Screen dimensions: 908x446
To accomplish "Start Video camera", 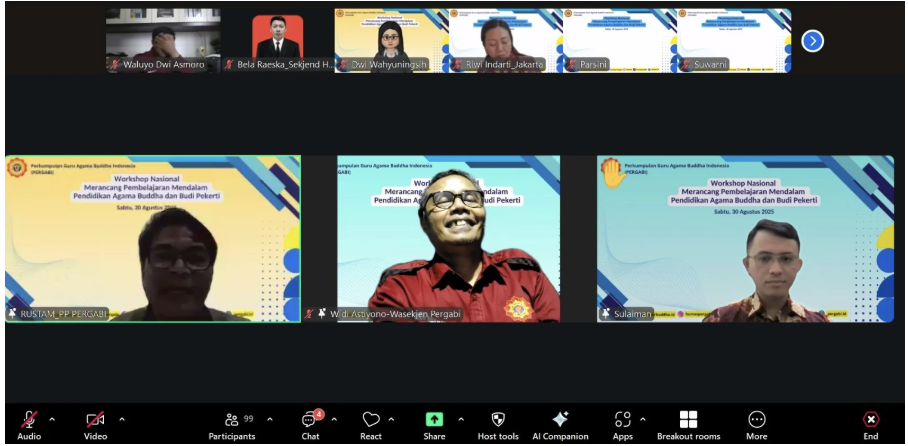I will click(95, 421).
